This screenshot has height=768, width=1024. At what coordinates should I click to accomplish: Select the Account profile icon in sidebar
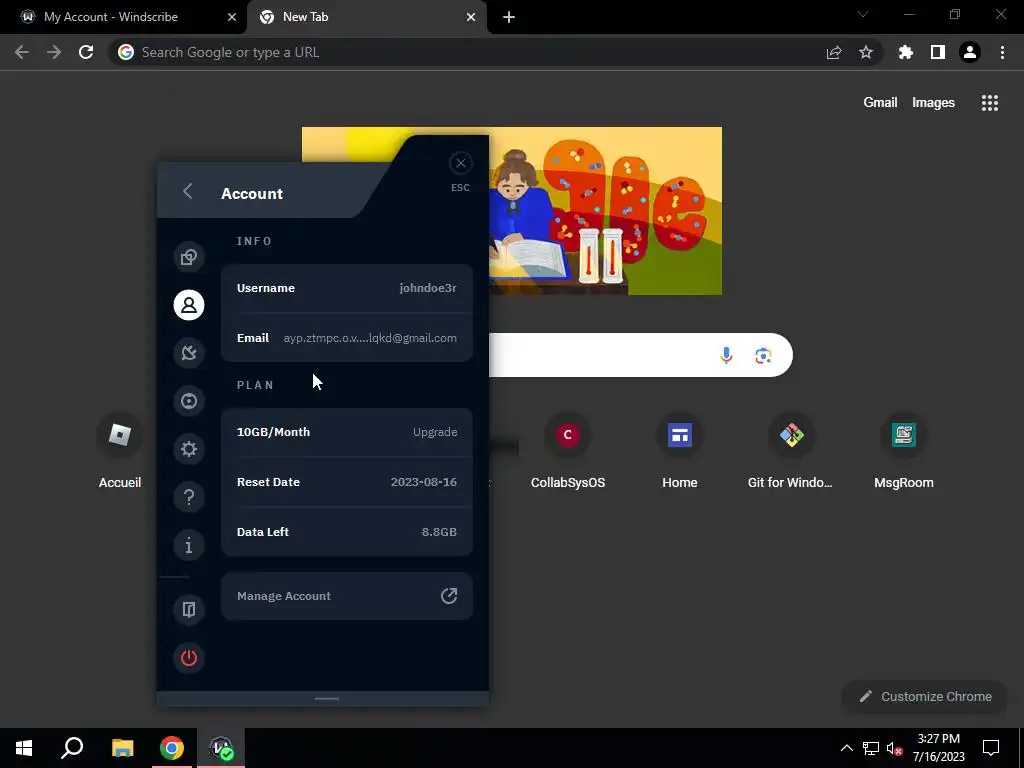click(189, 305)
